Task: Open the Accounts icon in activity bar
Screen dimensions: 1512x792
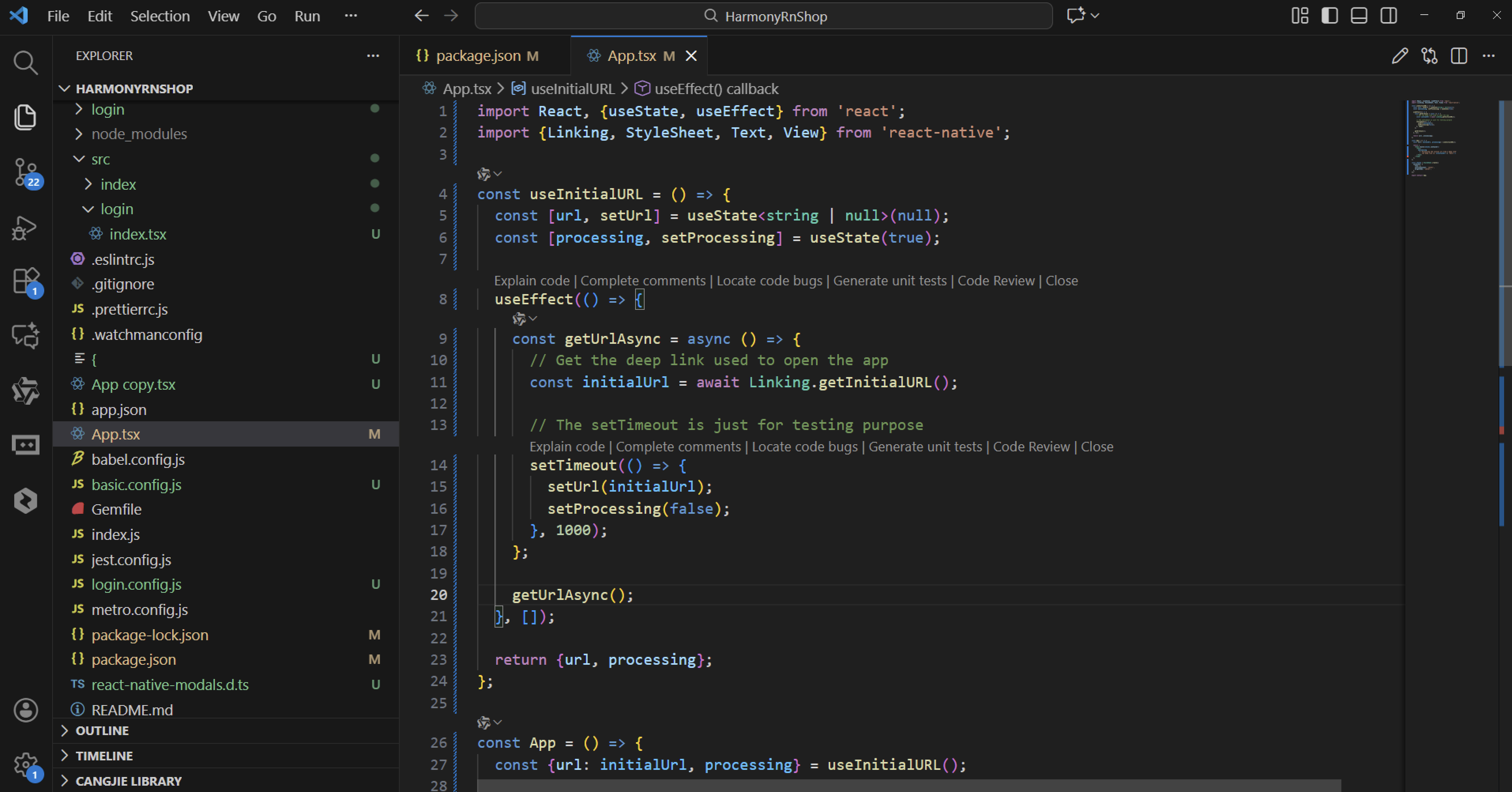Action: click(25, 711)
